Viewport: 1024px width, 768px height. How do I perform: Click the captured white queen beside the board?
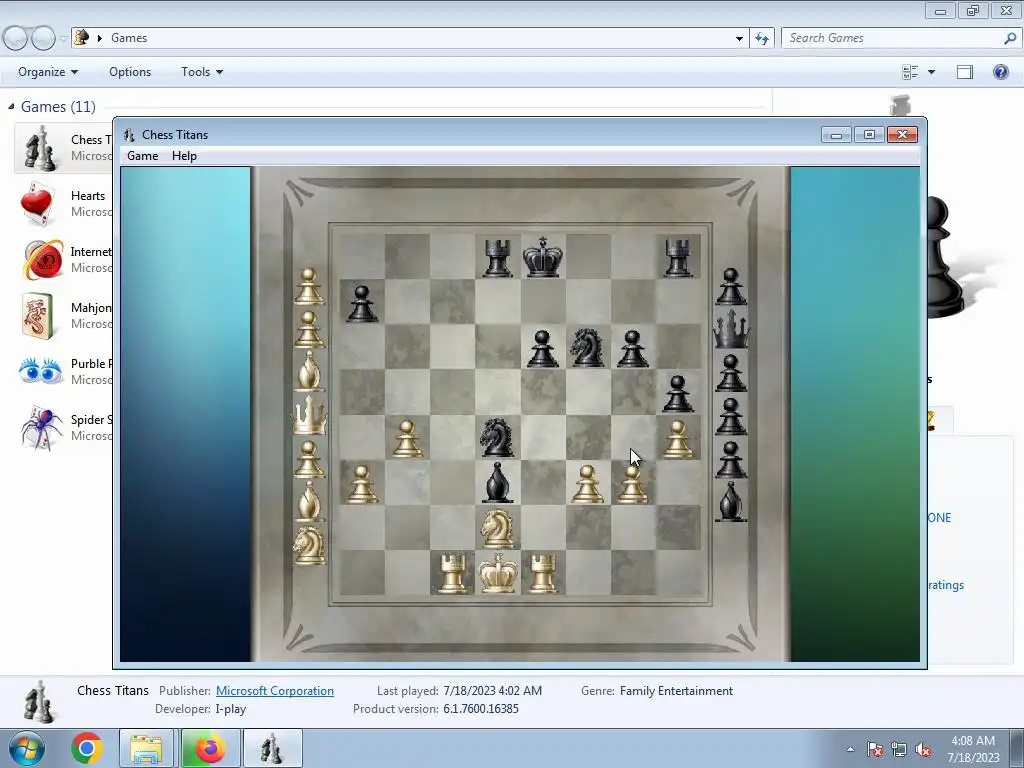click(310, 415)
